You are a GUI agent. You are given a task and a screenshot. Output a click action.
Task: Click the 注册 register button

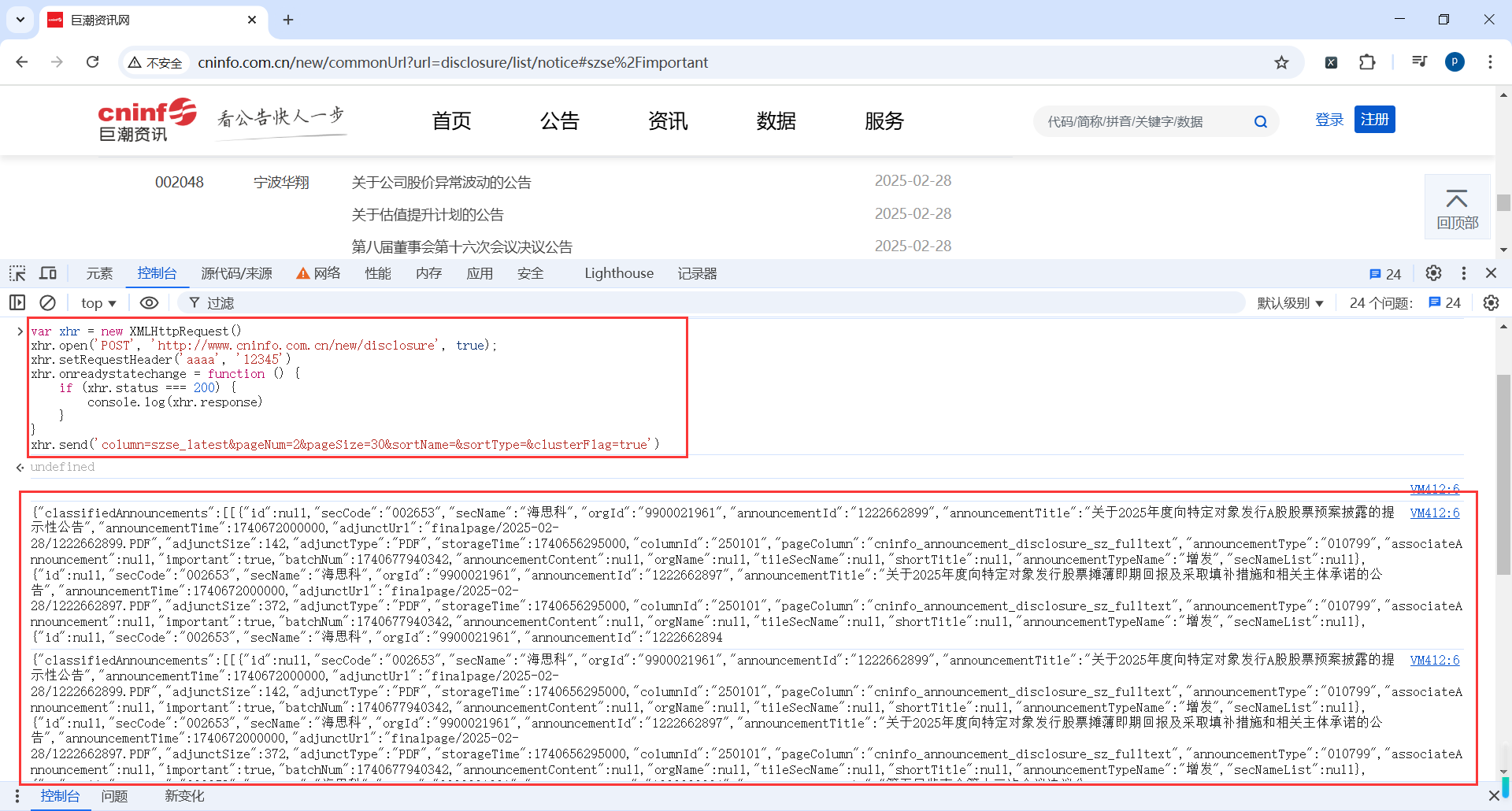click(x=1375, y=120)
